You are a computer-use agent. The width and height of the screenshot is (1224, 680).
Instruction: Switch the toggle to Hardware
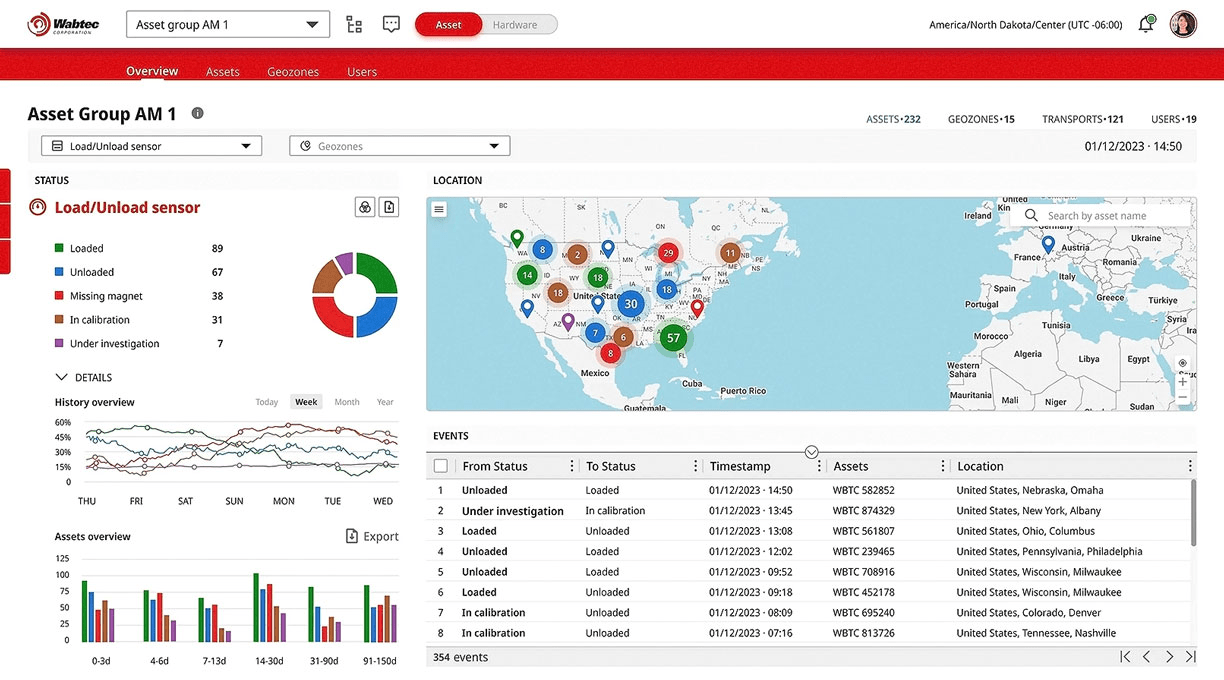tap(515, 25)
